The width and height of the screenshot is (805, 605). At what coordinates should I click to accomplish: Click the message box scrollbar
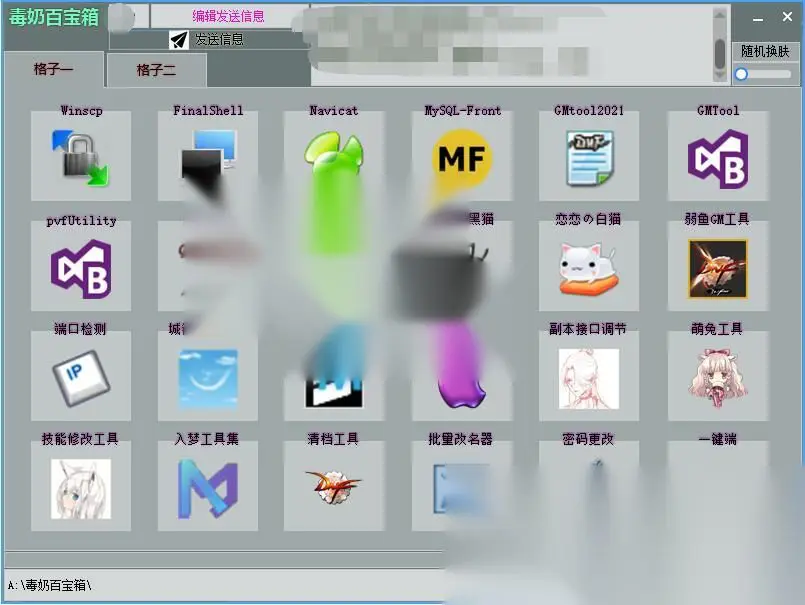(x=720, y=45)
